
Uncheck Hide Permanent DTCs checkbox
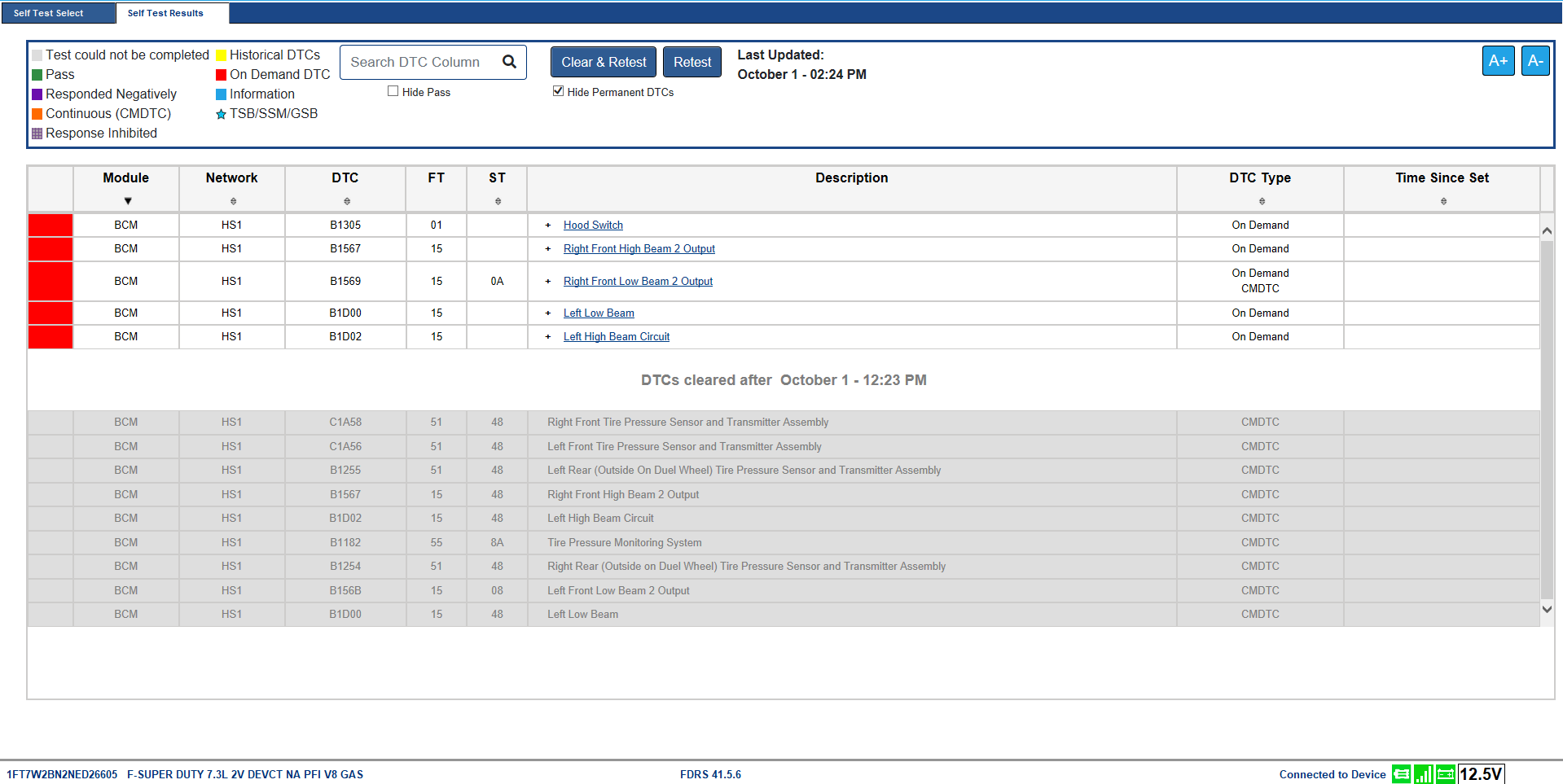point(558,91)
